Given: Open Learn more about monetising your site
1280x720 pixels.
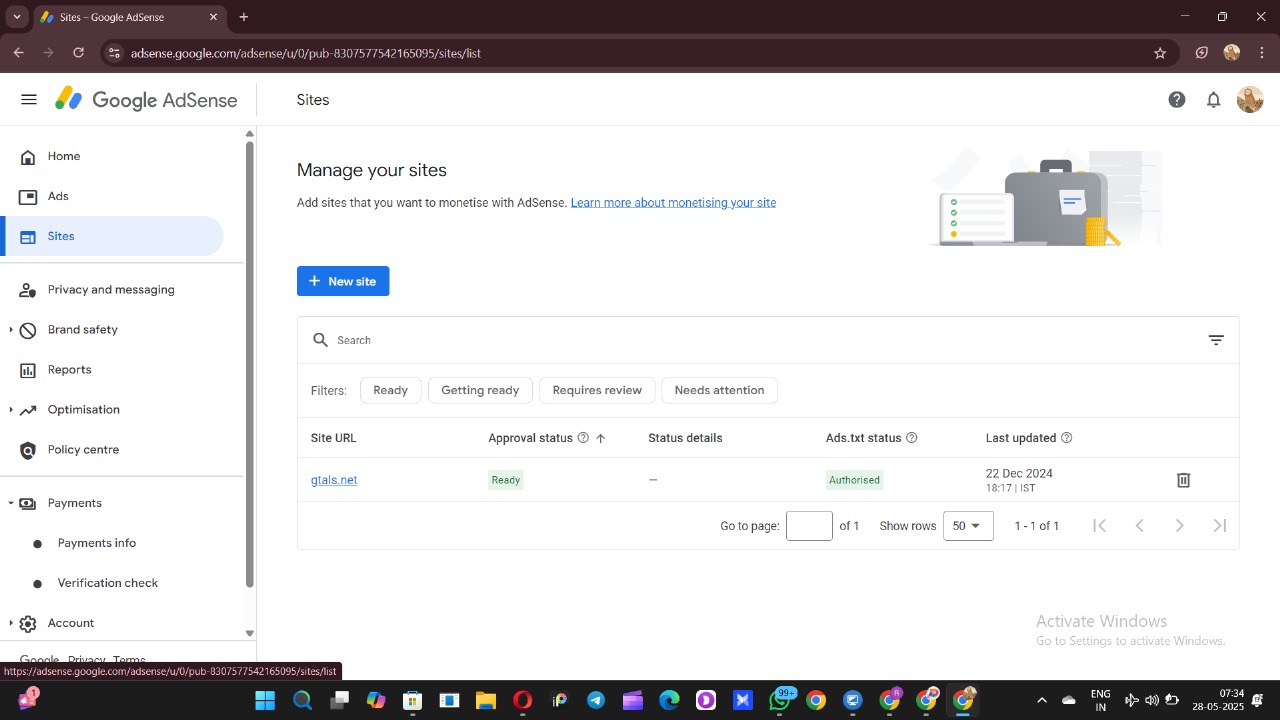Looking at the screenshot, I should 673,202.
